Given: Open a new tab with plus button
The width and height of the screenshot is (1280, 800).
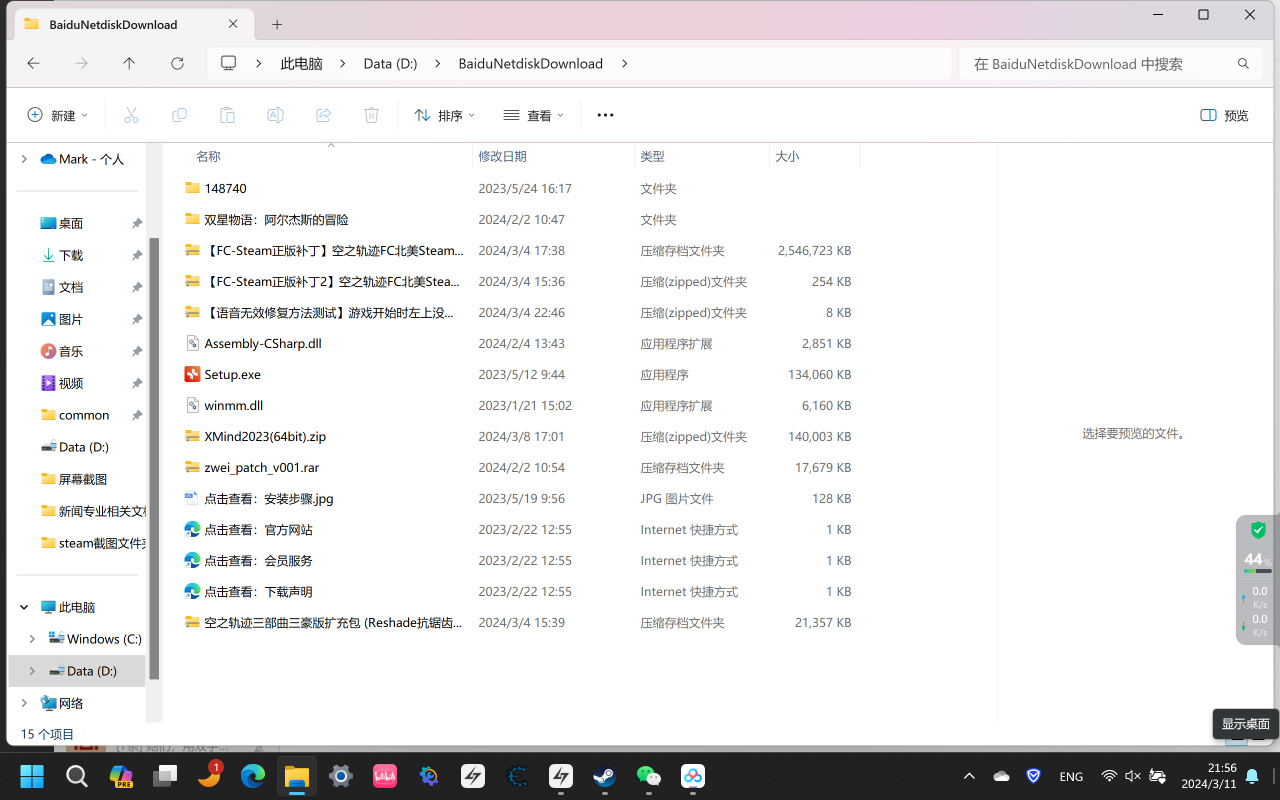Looking at the screenshot, I should point(277,24).
